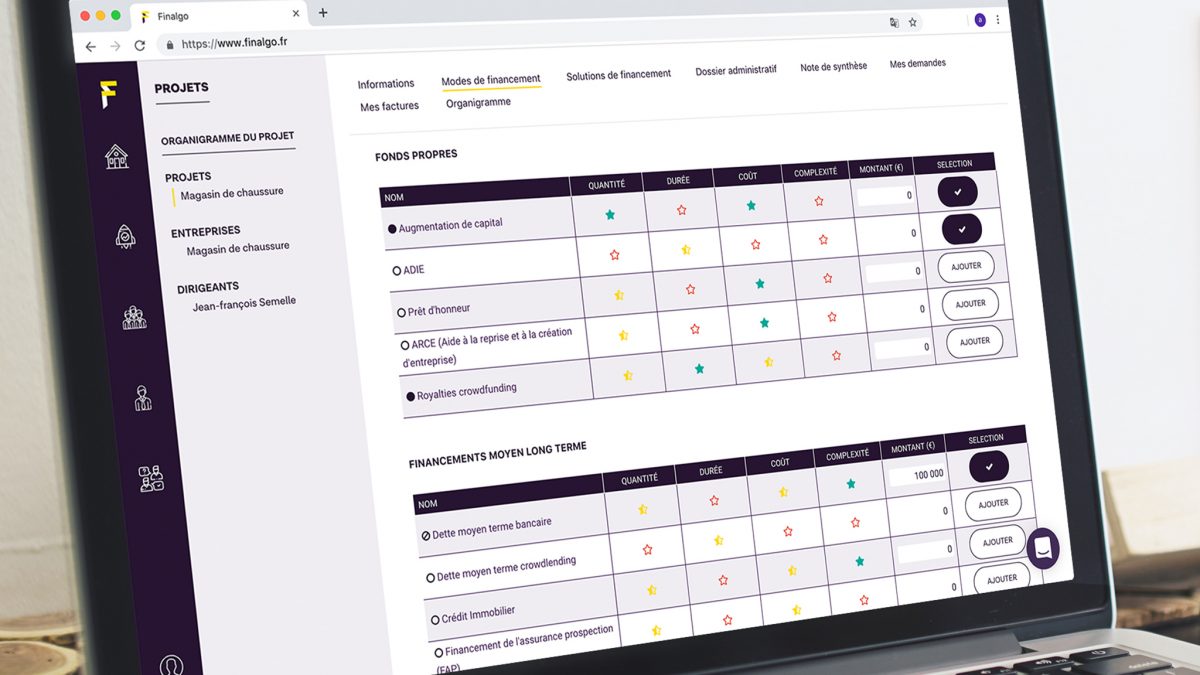The image size is (1200, 675).
Task: Open the Informations tab
Action: [386, 84]
